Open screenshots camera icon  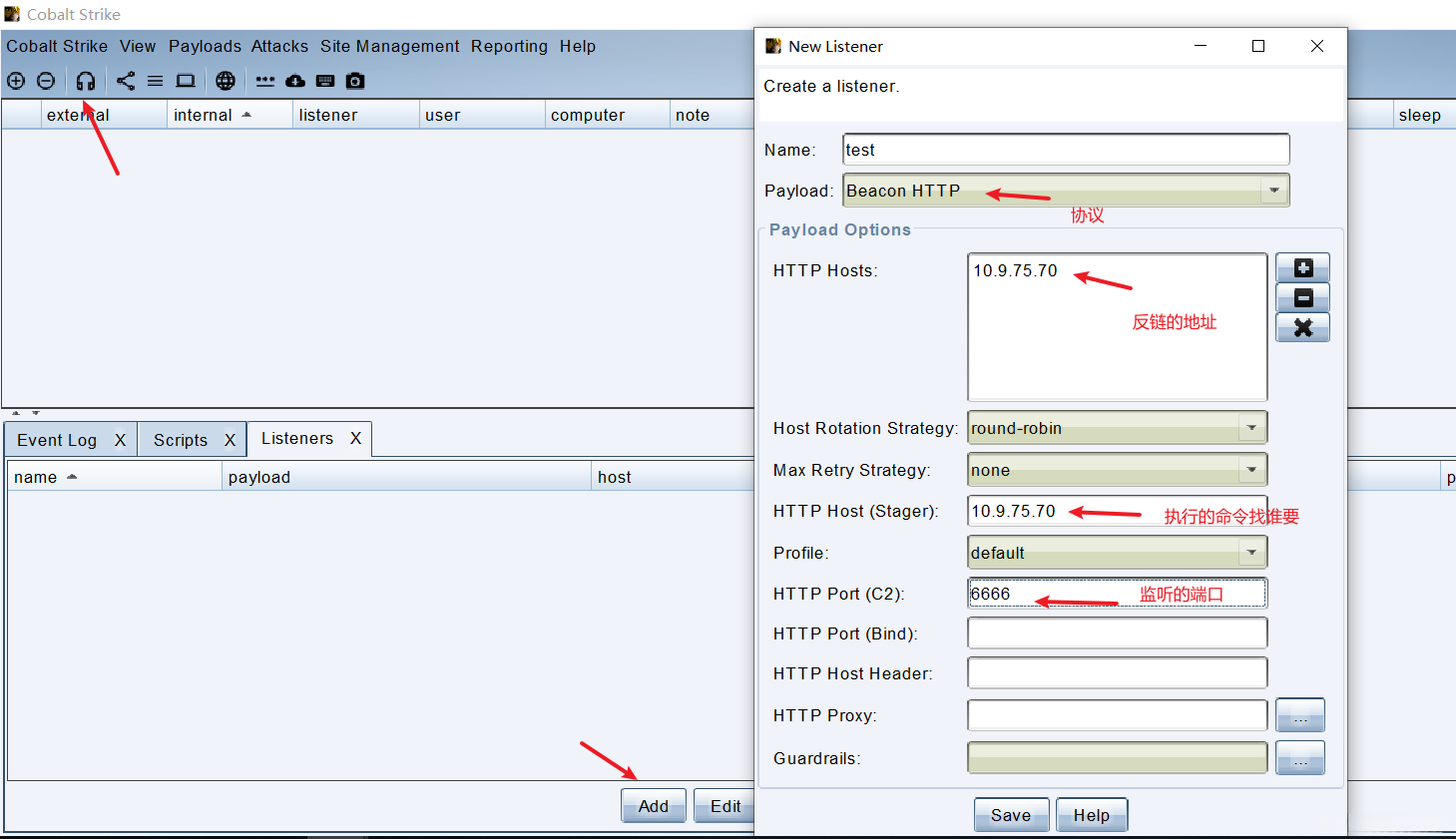pyautogui.click(x=355, y=81)
